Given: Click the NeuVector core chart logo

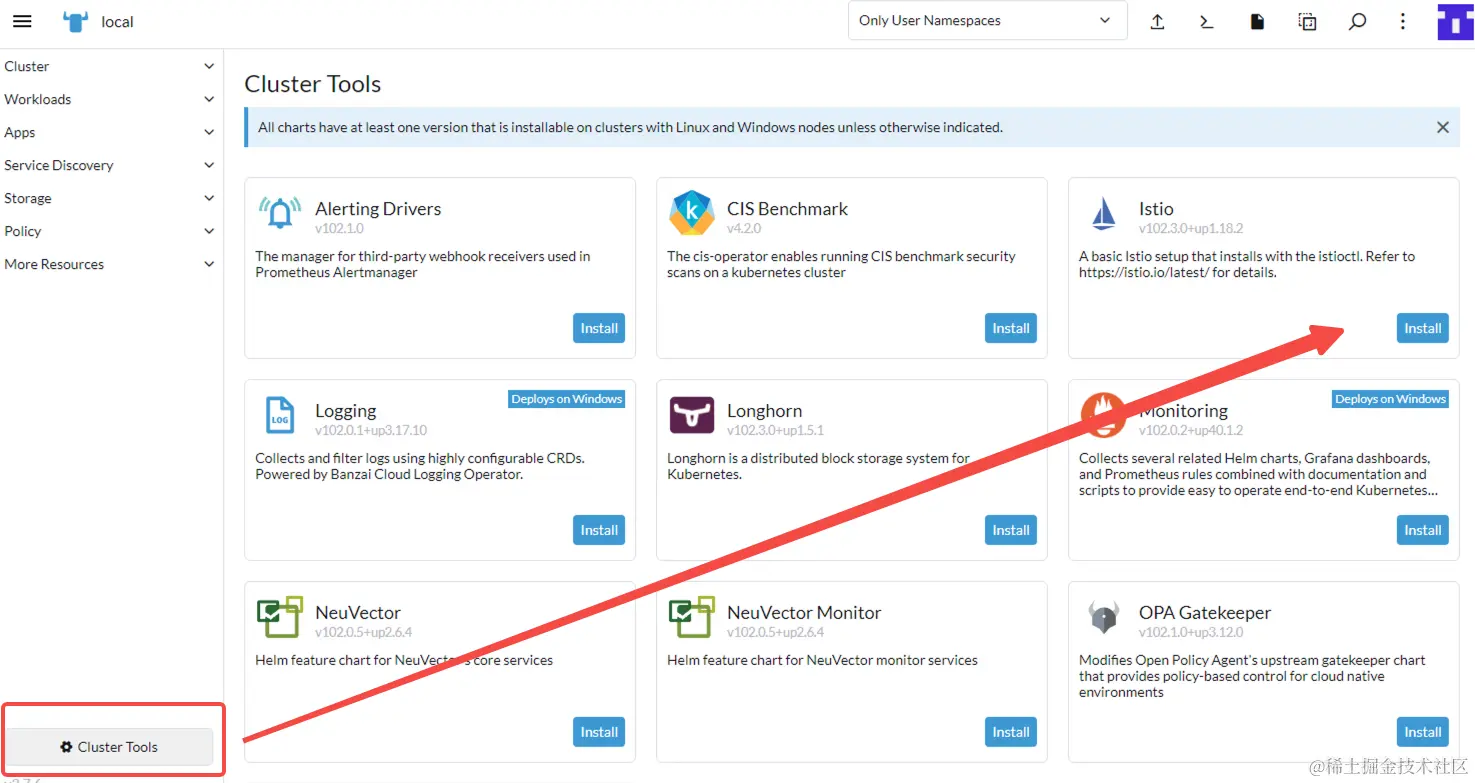Looking at the screenshot, I should coord(280,617).
